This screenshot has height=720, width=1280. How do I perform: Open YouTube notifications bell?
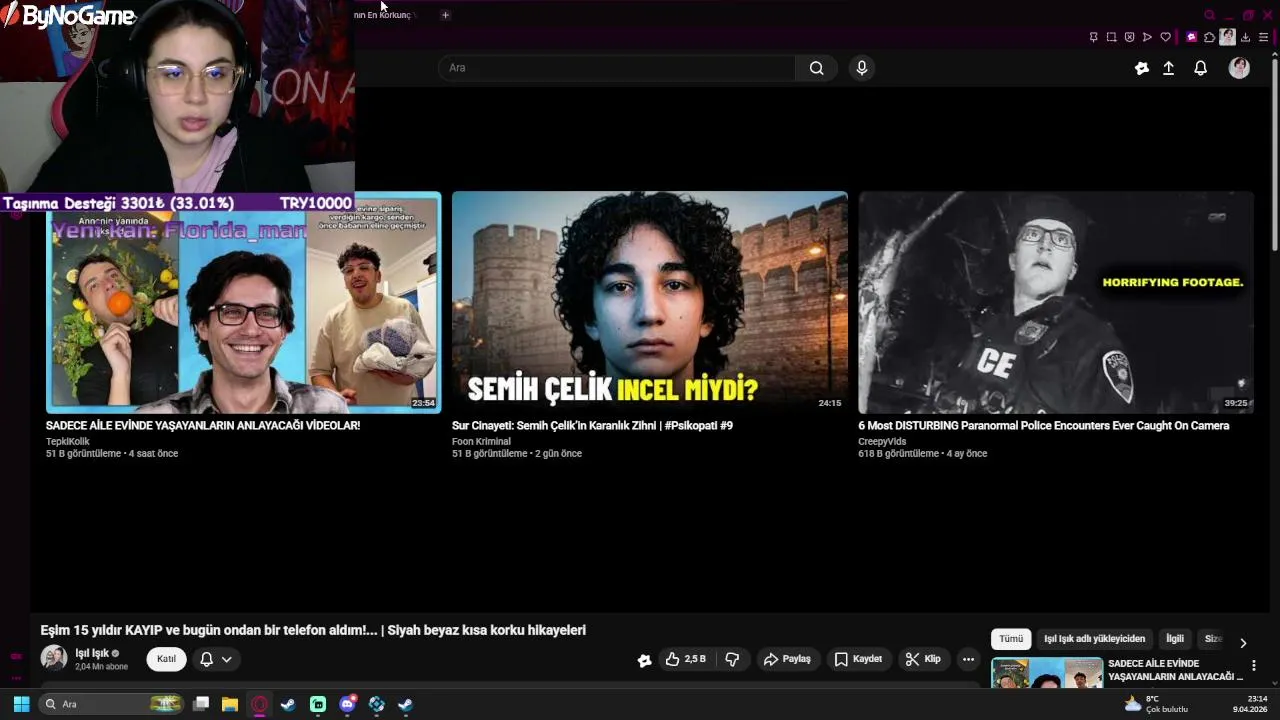pyautogui.click(x=1201, y=68)
